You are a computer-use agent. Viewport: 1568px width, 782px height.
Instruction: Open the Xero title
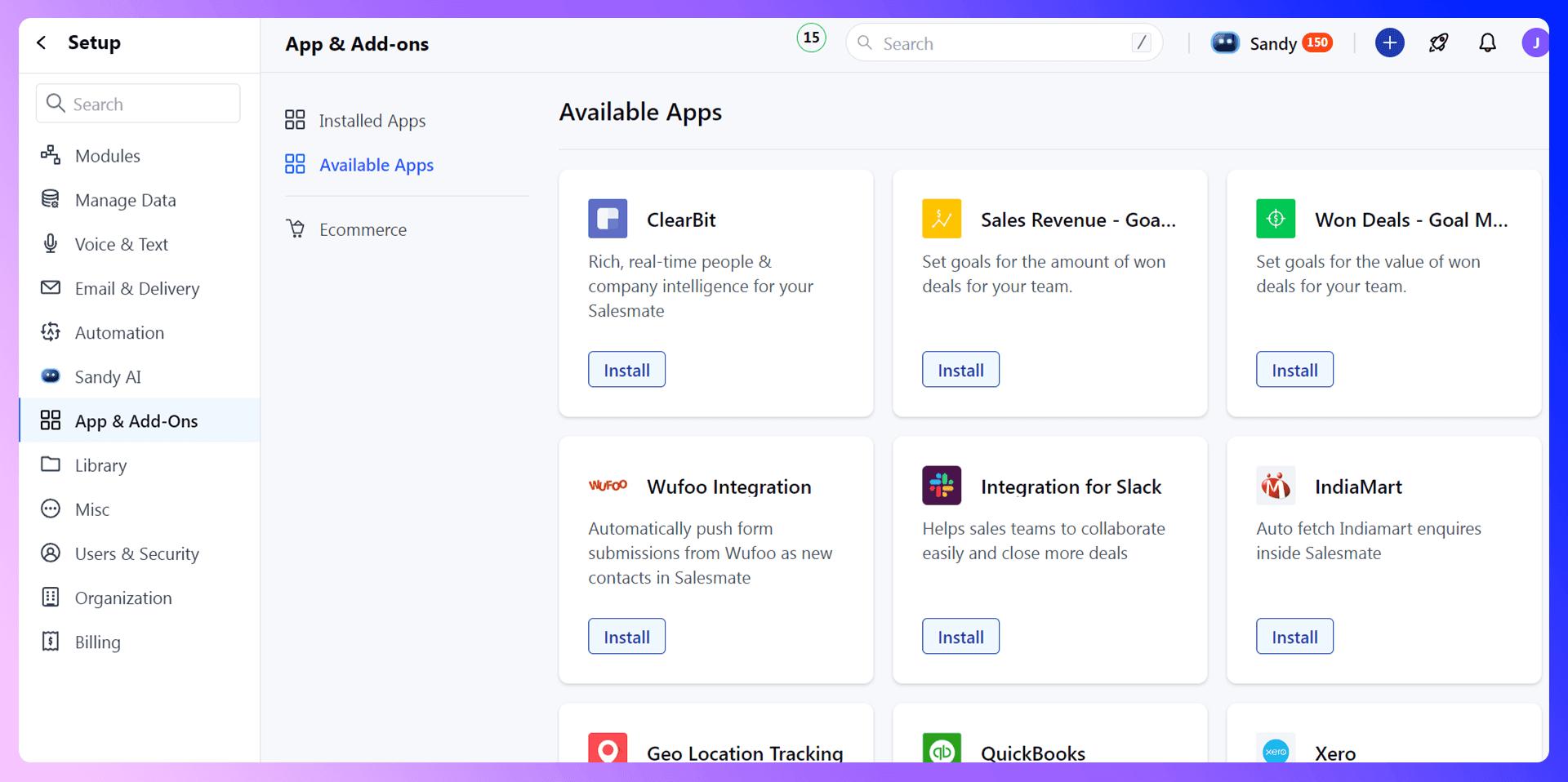1335,753
